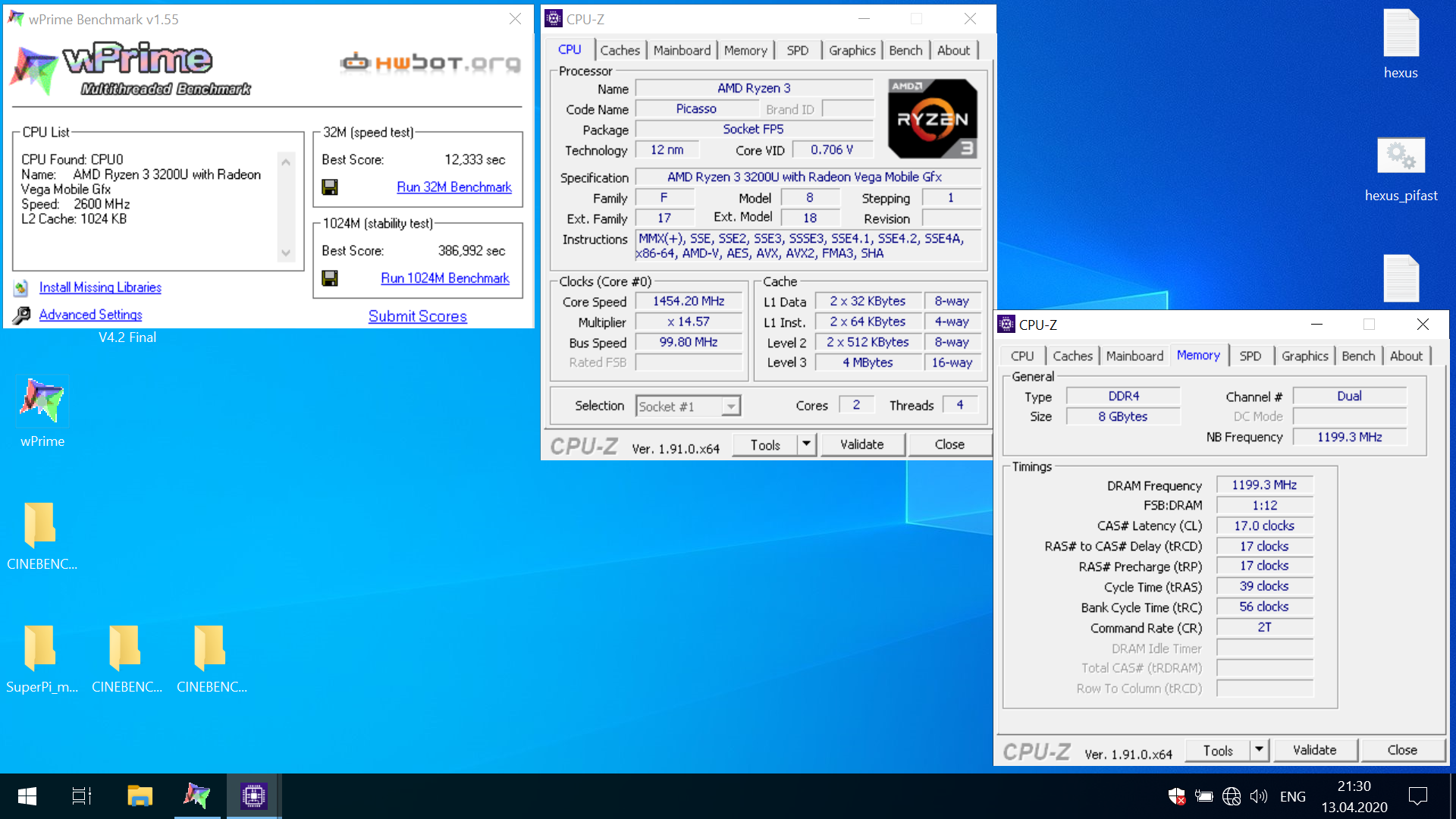This screenshot has width=1456, height=819.
Task: Select the unnamed document icon below hexus_pifast
Action: (1401, 278)
